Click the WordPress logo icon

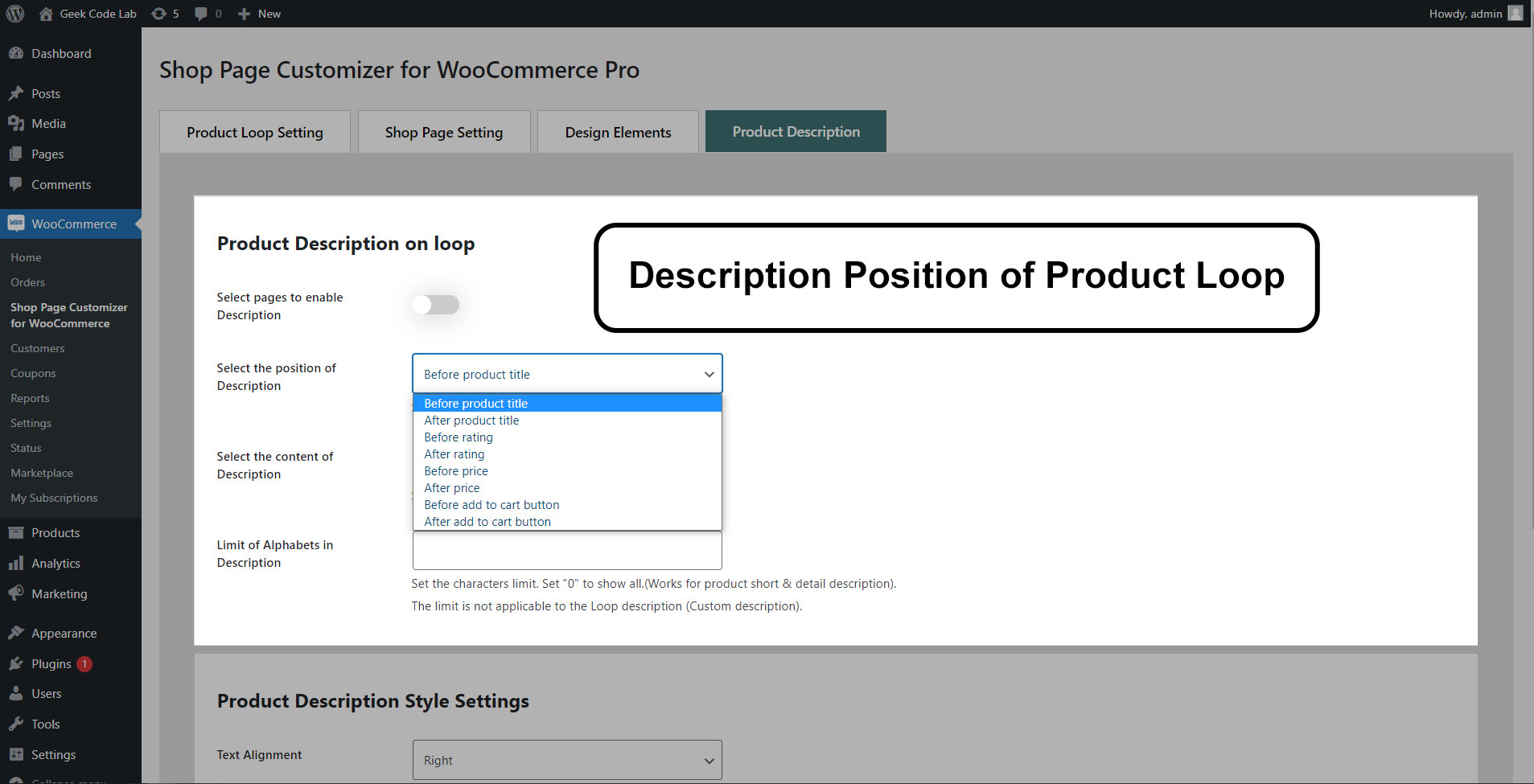click(15, 14)
